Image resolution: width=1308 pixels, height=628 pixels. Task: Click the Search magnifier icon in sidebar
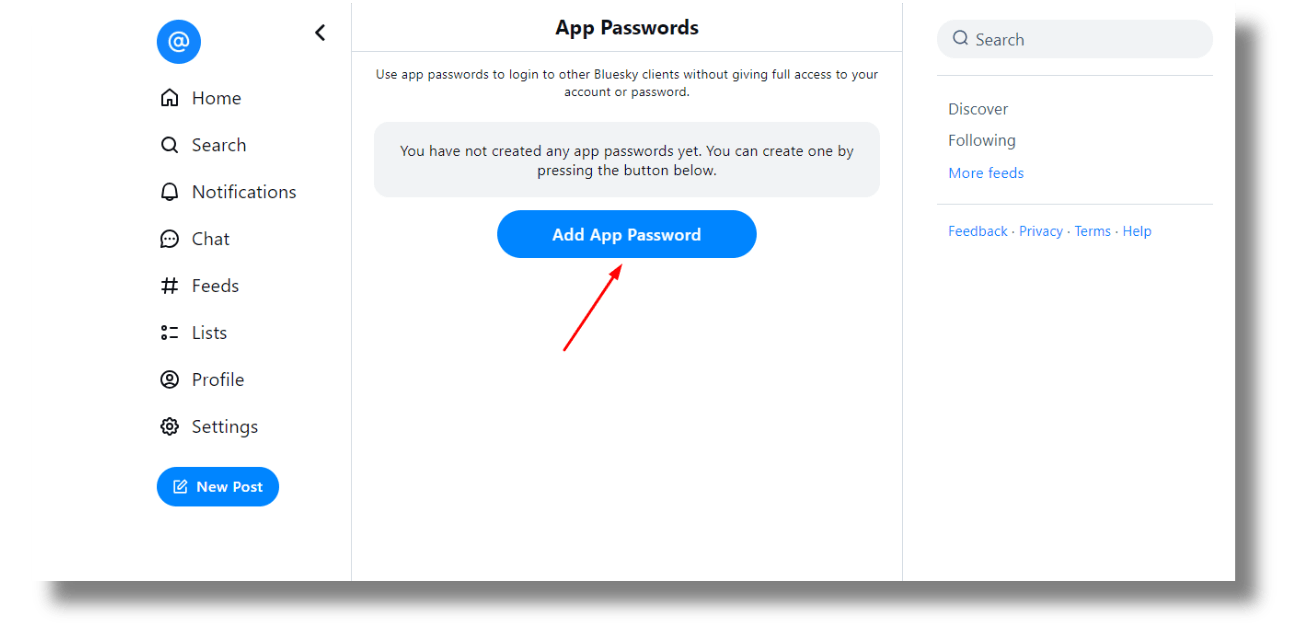click(x=170, y=145)
